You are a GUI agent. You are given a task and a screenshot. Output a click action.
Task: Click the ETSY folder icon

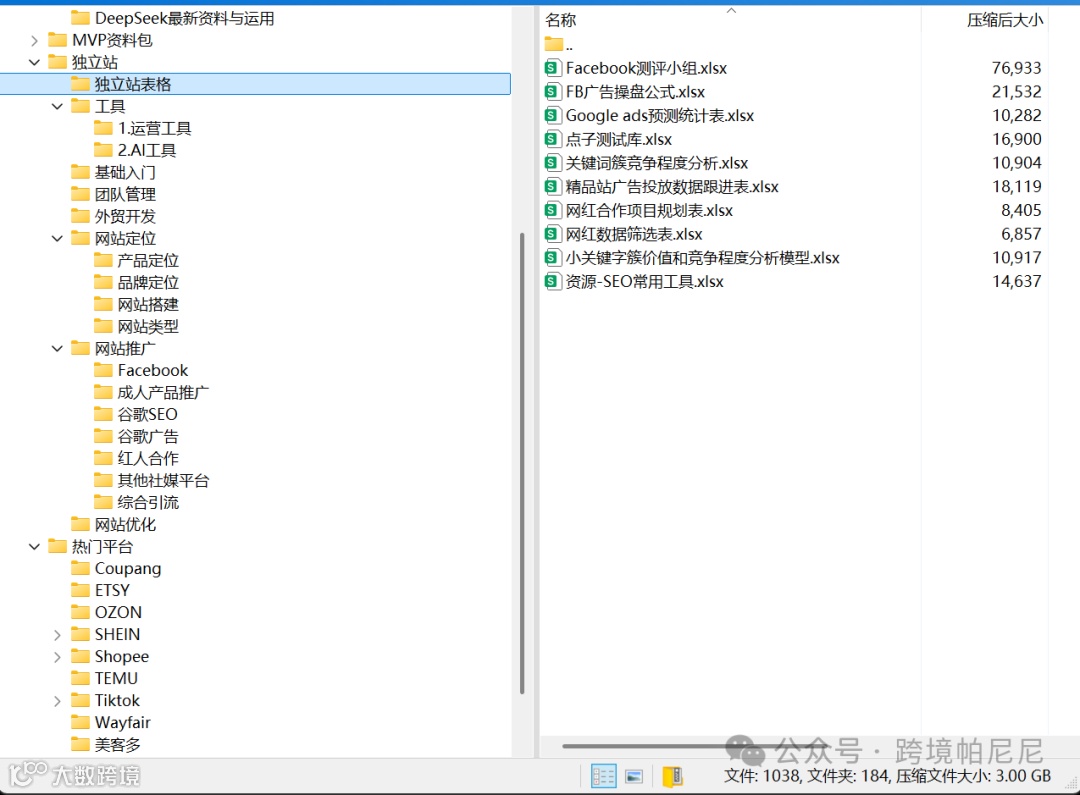pyautogui.click(x=81, y=590)
